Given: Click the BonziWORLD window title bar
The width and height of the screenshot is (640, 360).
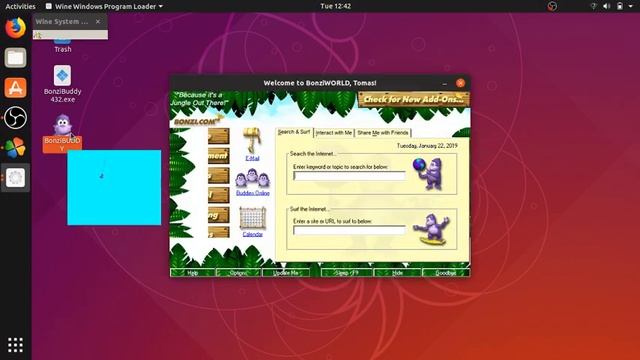Looking at the screenshot, I should coord(320,83).
